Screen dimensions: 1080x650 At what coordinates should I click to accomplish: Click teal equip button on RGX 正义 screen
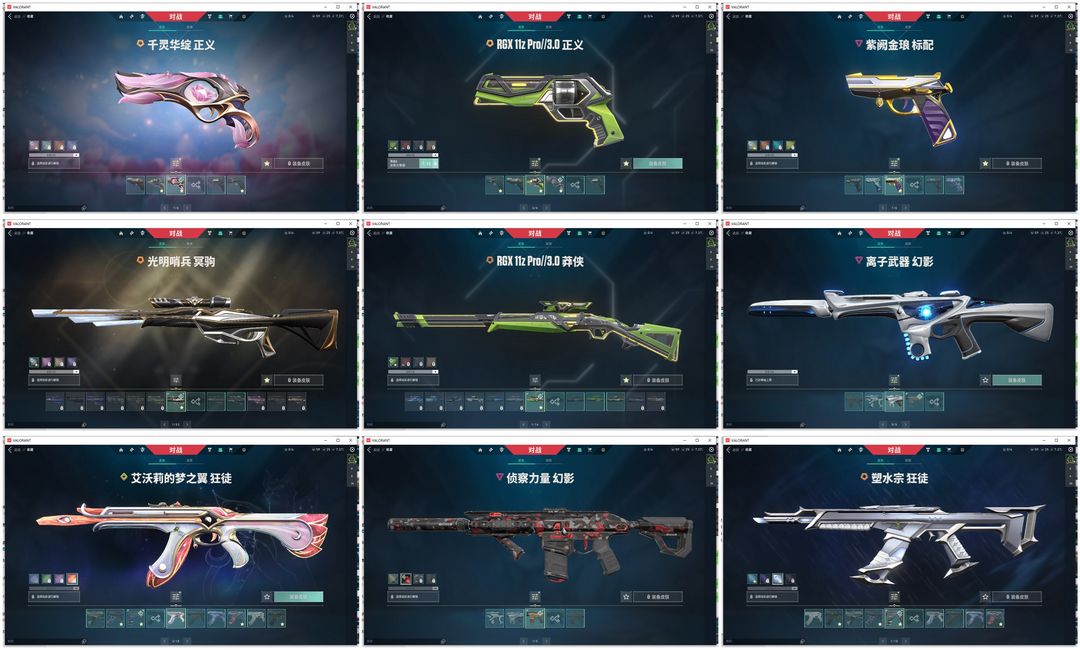[657, 164]
